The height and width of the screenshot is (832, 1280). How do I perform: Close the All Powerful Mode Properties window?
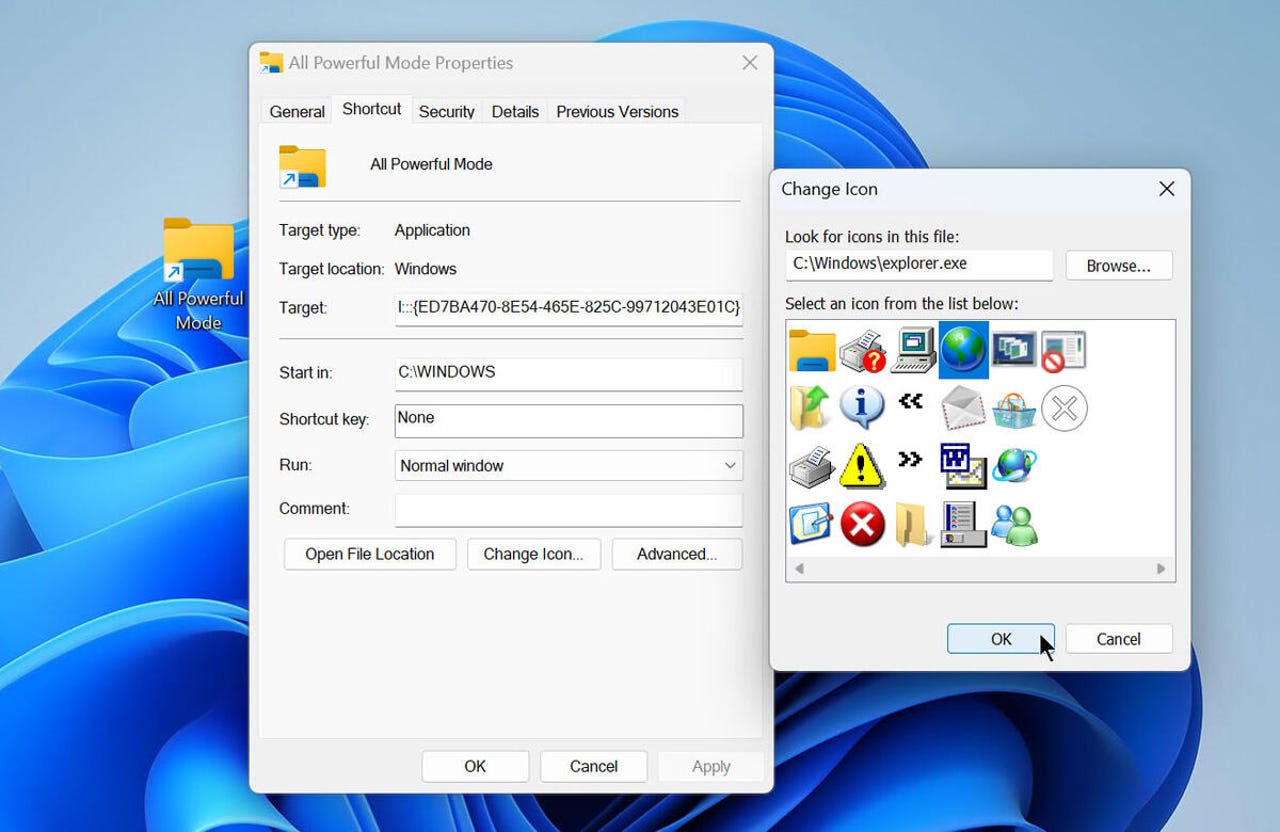749,63
